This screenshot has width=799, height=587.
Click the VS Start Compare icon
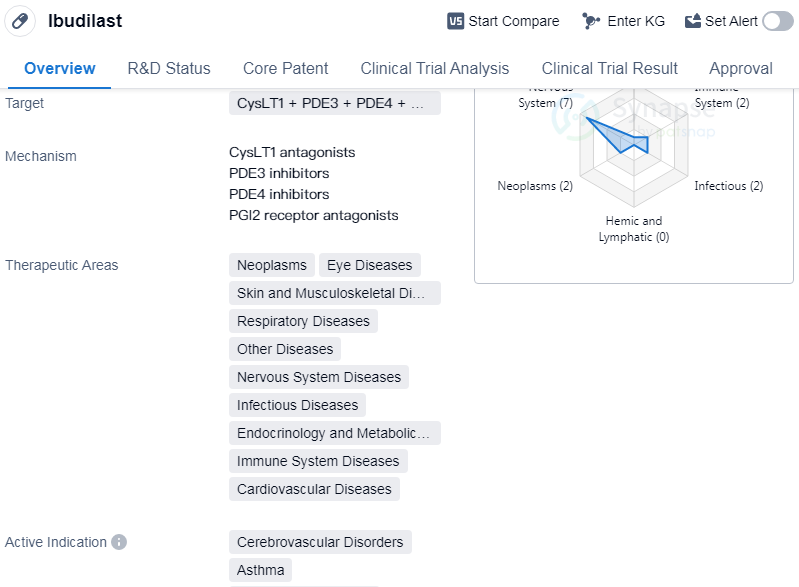click(x=456, y=21)
